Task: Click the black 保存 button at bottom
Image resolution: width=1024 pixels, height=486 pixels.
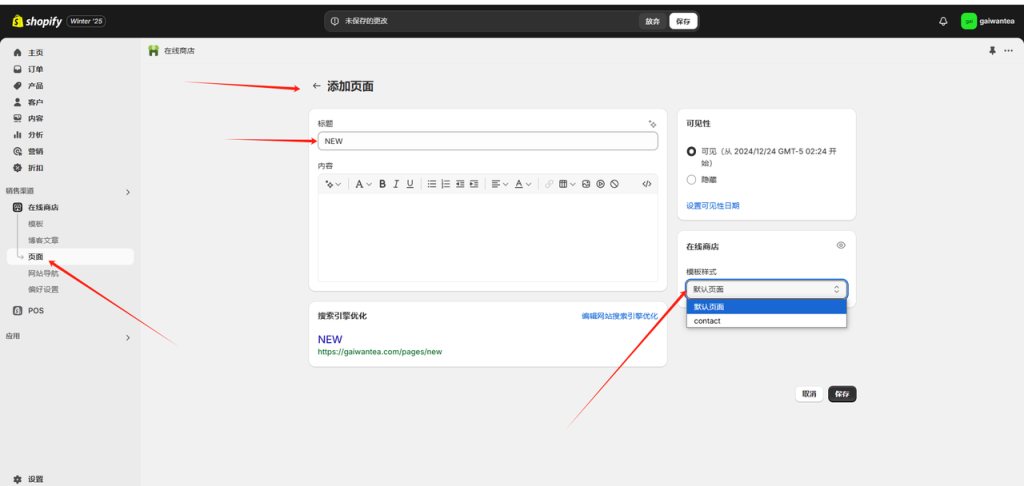Action: tap(842, 394)
